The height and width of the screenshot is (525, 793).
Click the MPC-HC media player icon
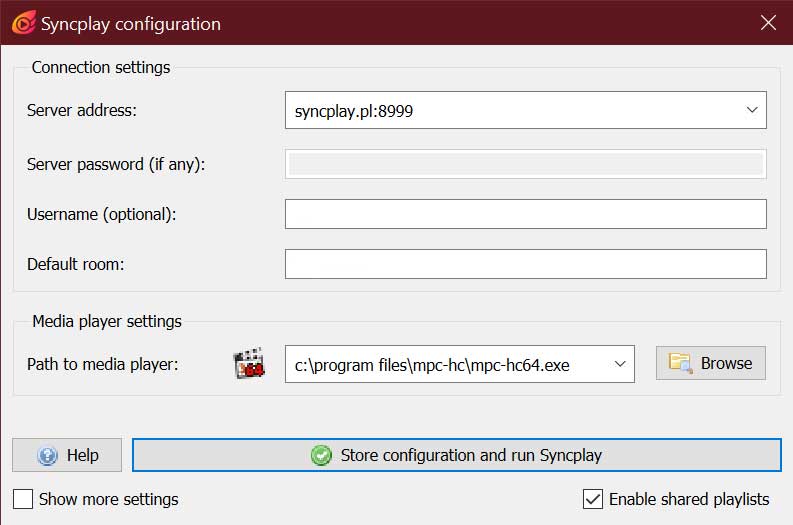[x=247, y=364]
